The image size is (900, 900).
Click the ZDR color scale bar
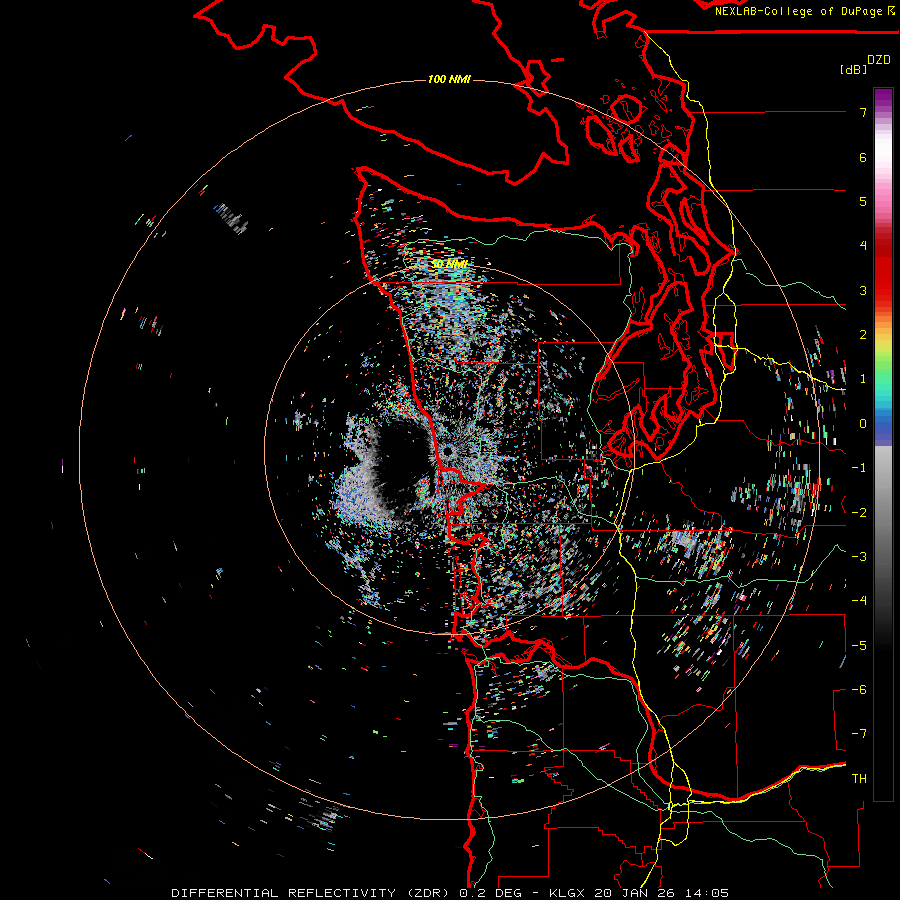[883, 444]
